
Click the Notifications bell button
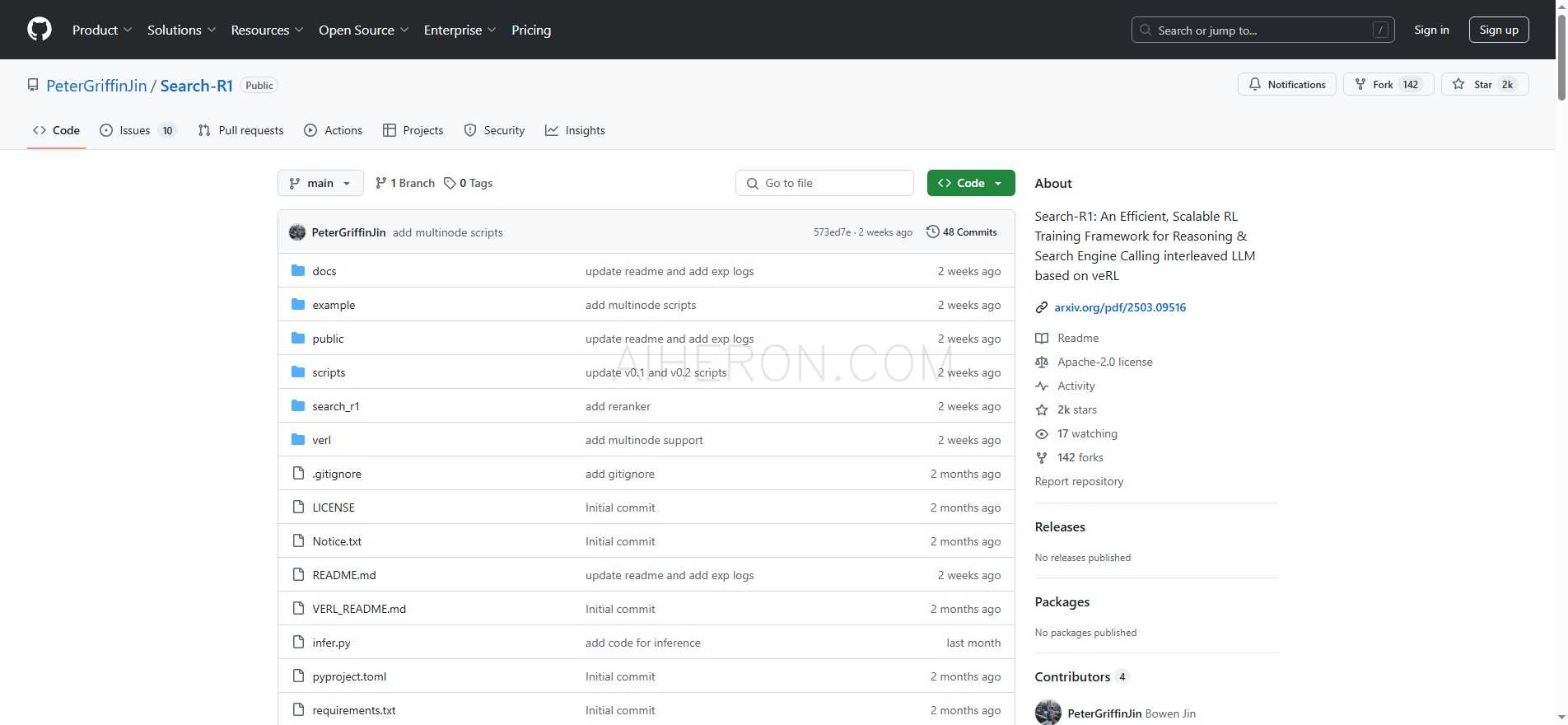[1286, 85]
